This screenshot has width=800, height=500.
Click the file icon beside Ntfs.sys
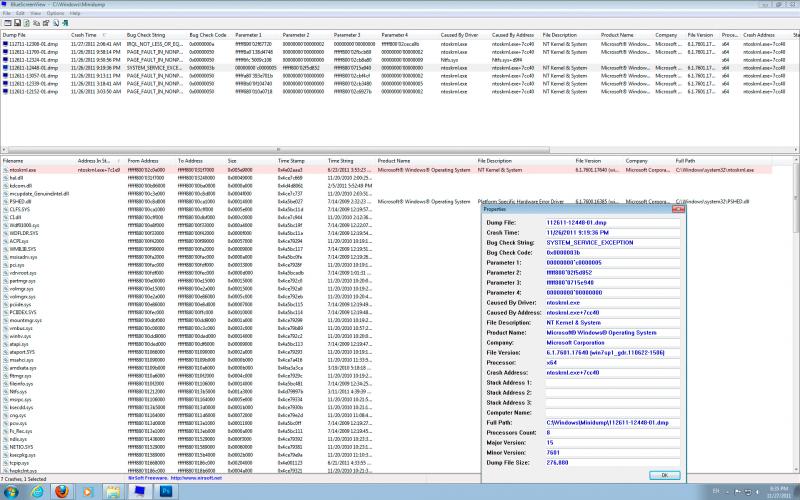pyautogui.click(x=6, y=391)
